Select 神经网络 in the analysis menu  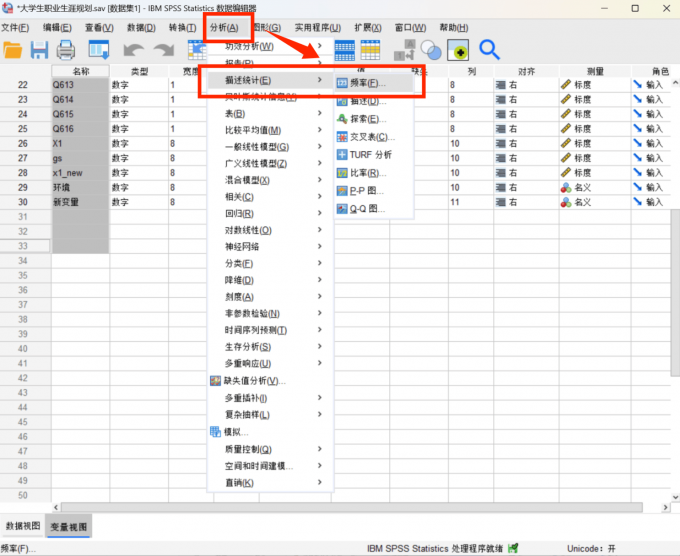(271, 247)
